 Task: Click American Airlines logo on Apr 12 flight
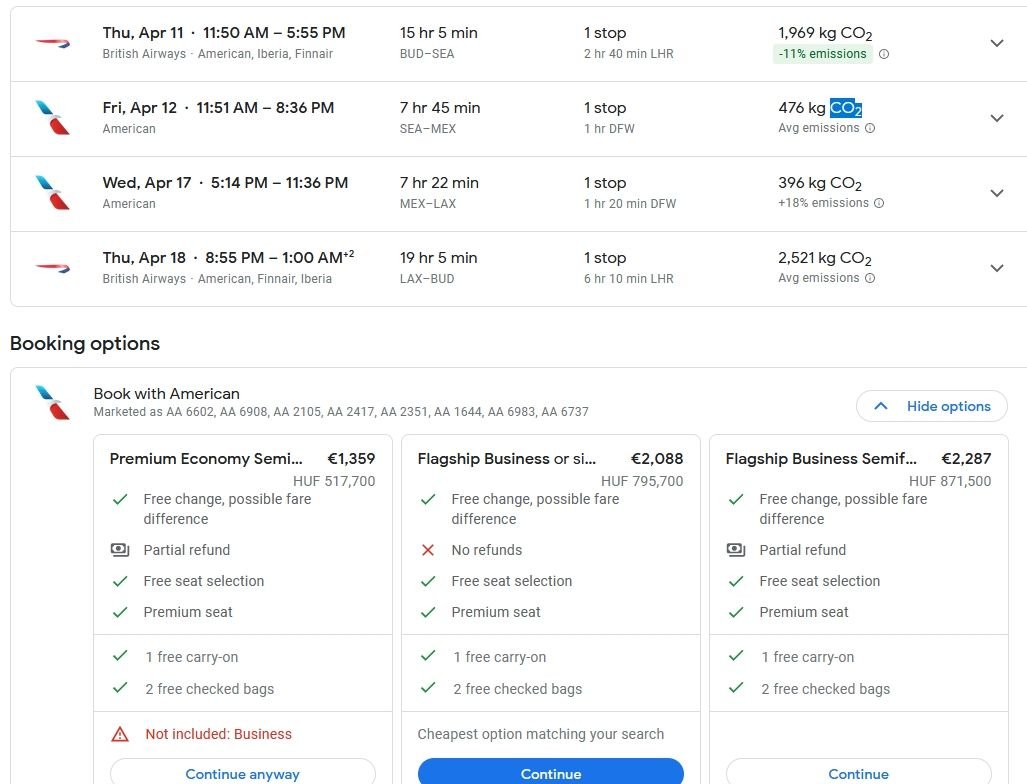click(52, 118)
